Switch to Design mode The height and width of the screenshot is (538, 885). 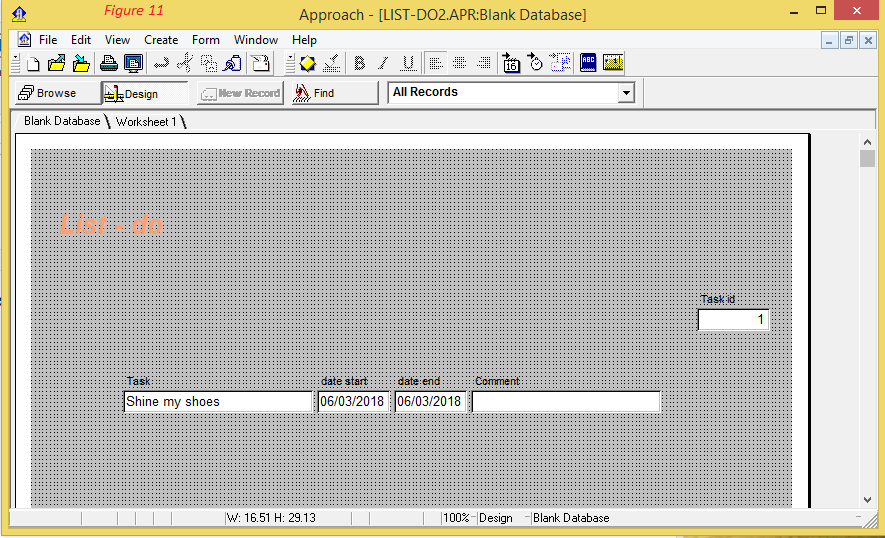coord(145,93)
